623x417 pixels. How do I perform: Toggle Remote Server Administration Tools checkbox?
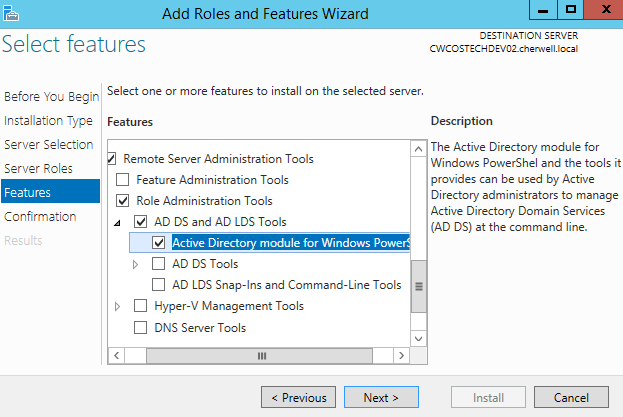click(x=112, y=159)
